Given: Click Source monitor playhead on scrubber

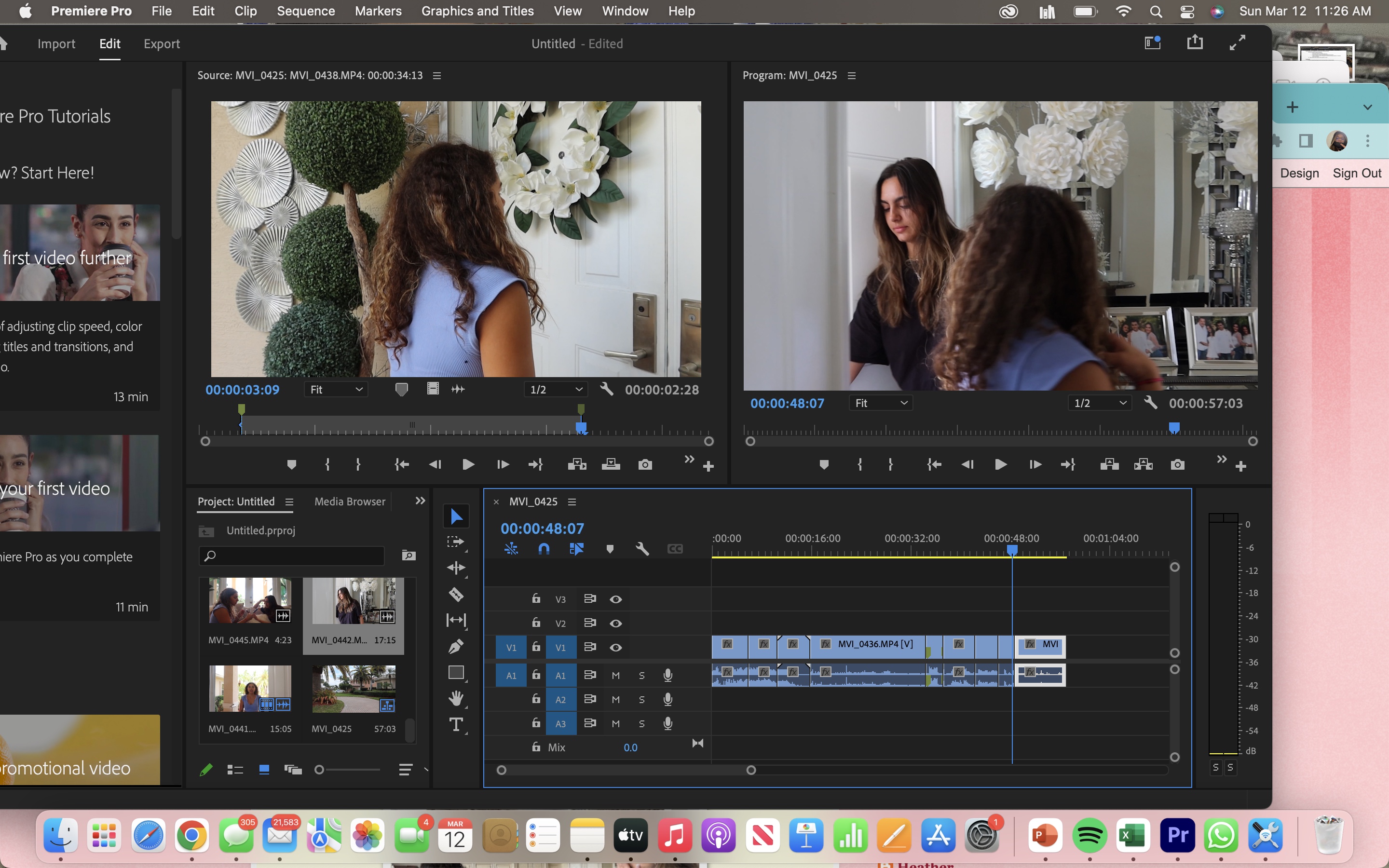Looking at the screenshot, I should [x=581, y=428].
